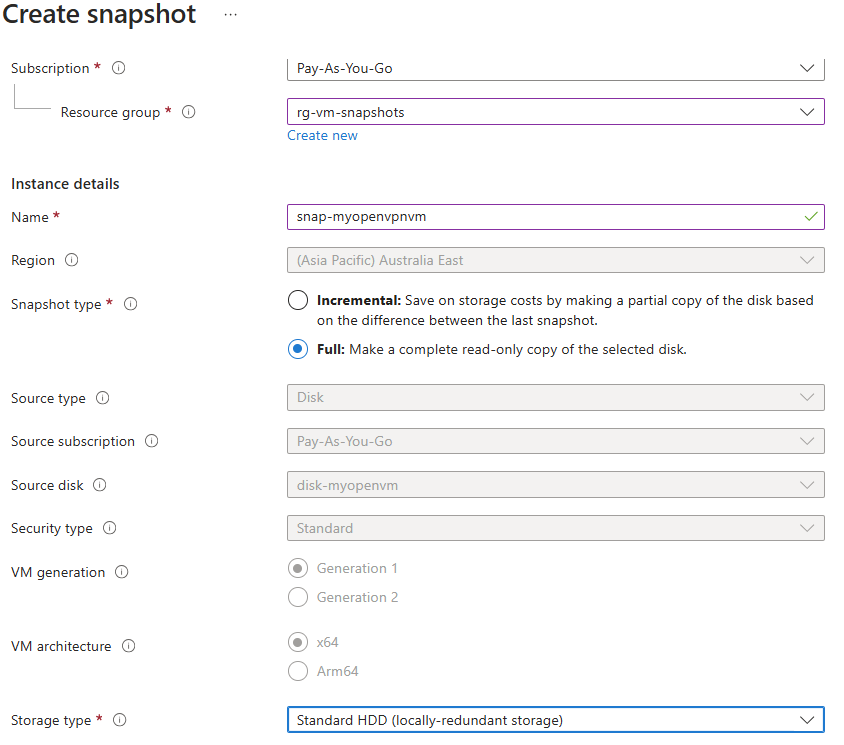Select the Generation 2 VM option
The image size is (844, 745).
point(298,597)
